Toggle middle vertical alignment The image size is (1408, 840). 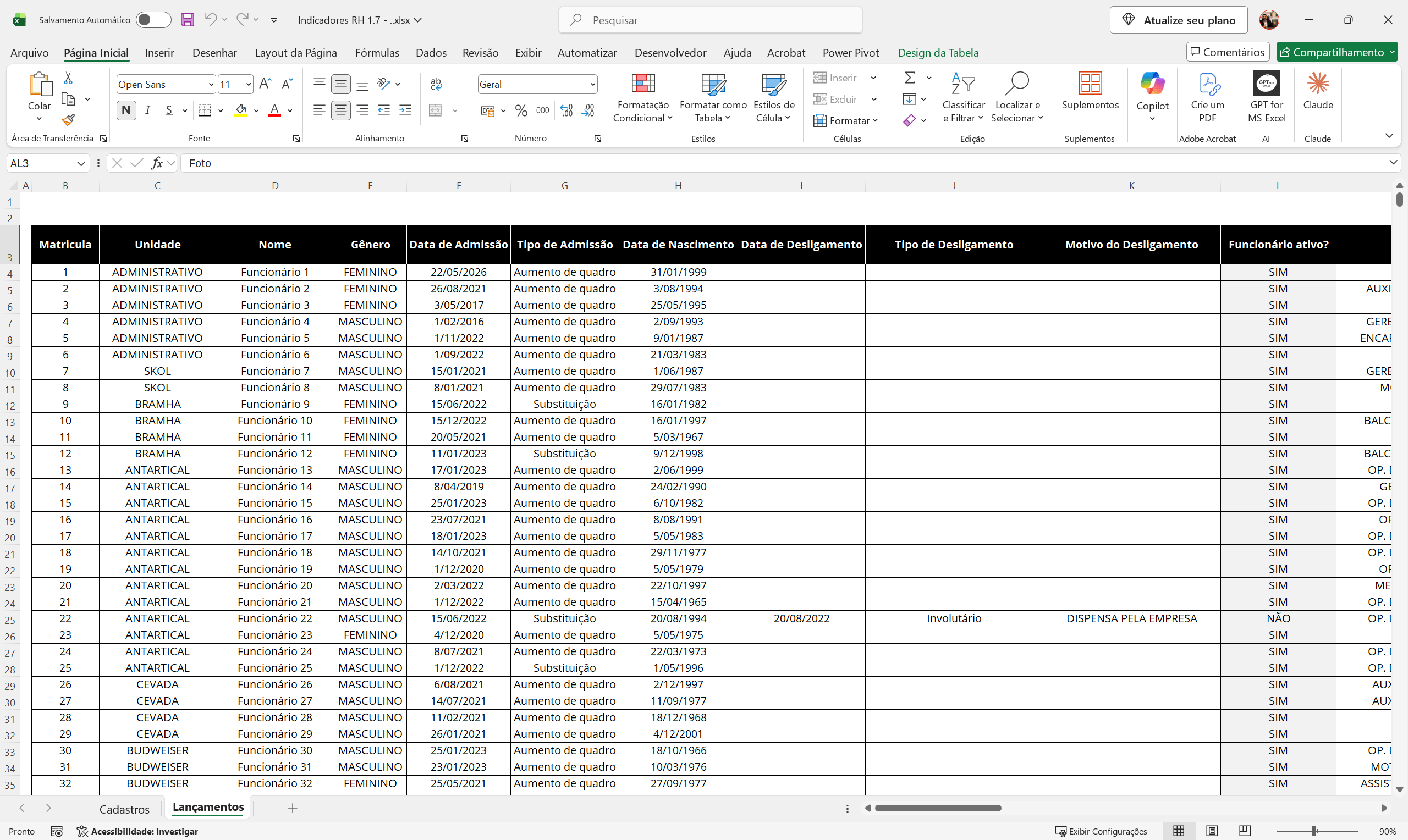click(x=341, y=84)
